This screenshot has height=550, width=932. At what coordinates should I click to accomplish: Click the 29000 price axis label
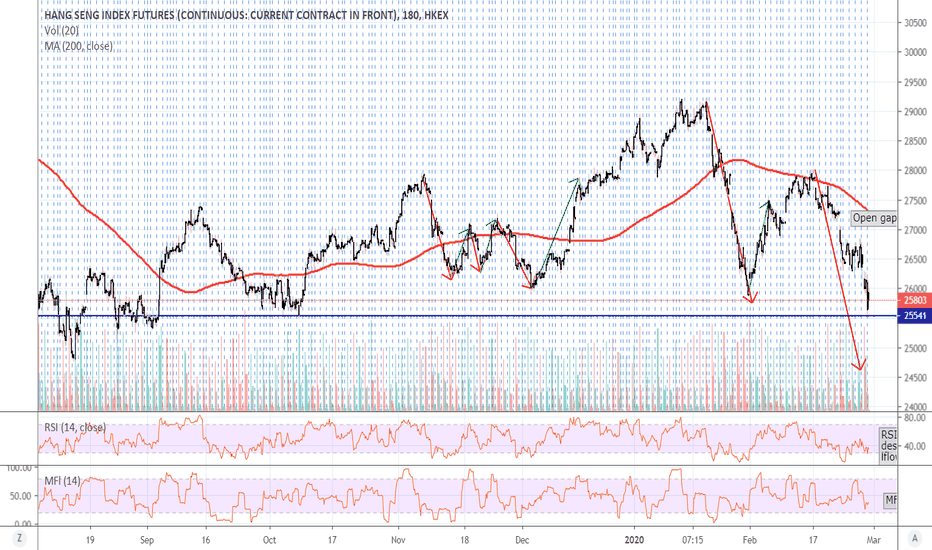coord(915,112)
